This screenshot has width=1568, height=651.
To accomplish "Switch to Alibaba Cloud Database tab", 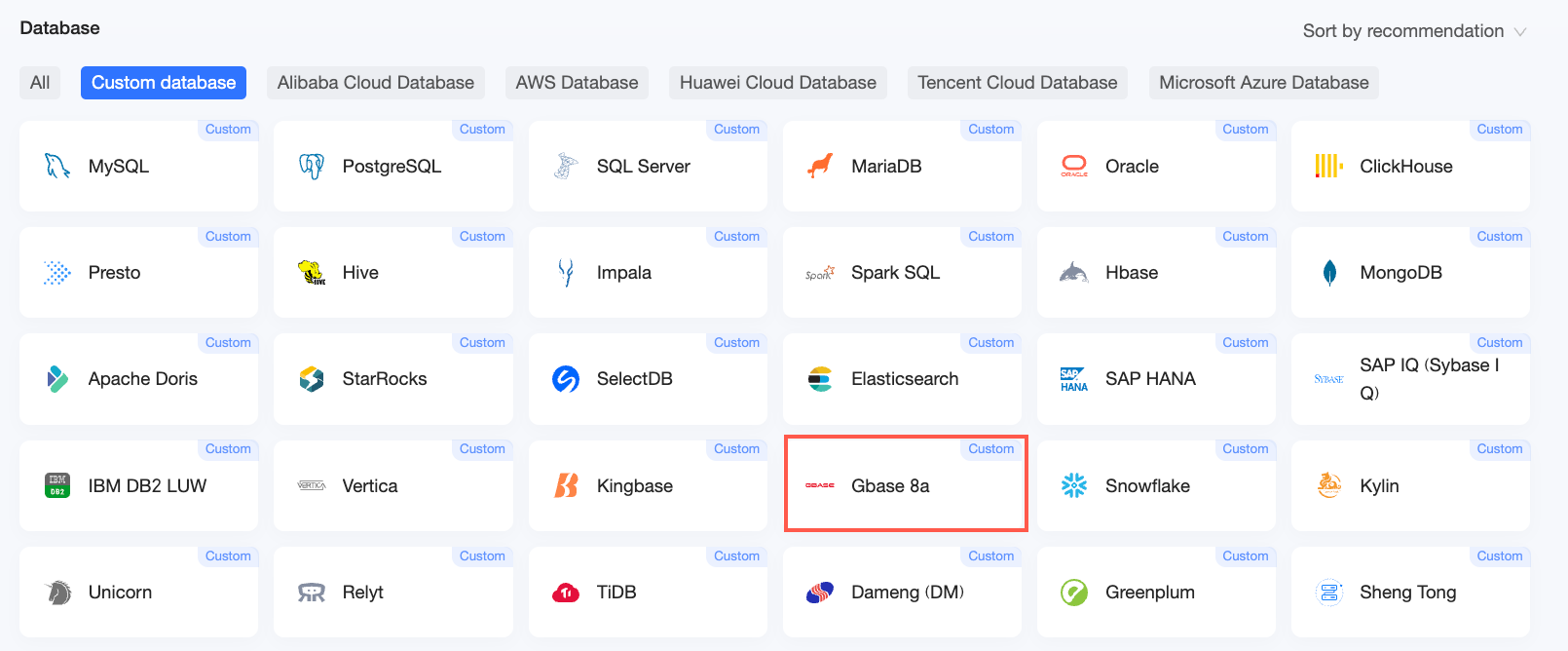I will [x=376, y=83].
